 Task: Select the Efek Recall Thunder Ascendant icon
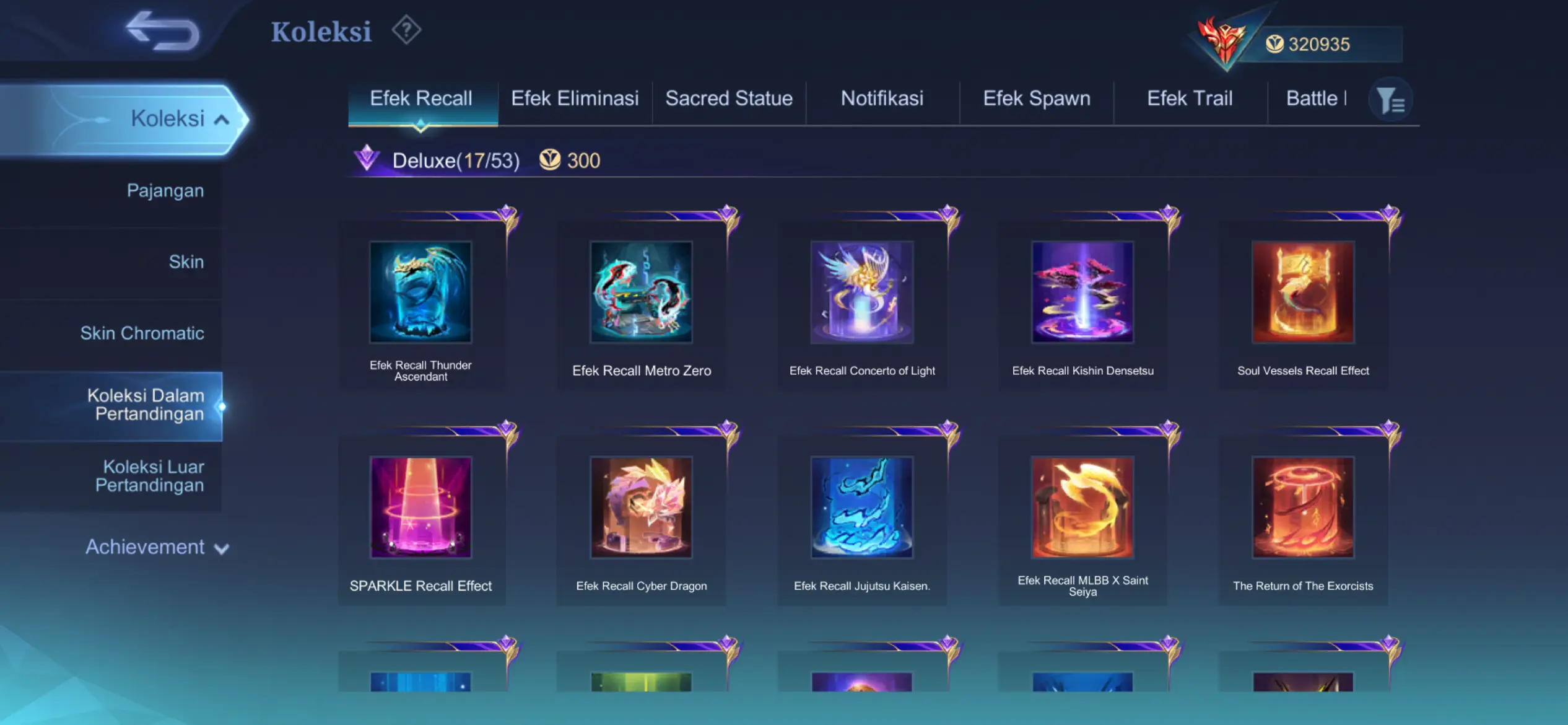[420, 292]
